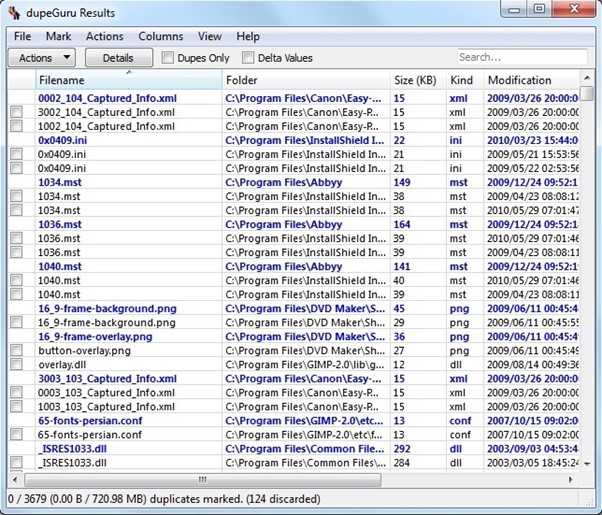Toggle the Delta Values checkbox
This screenshot has height=515, width=602.
click(x=248, y=58)
